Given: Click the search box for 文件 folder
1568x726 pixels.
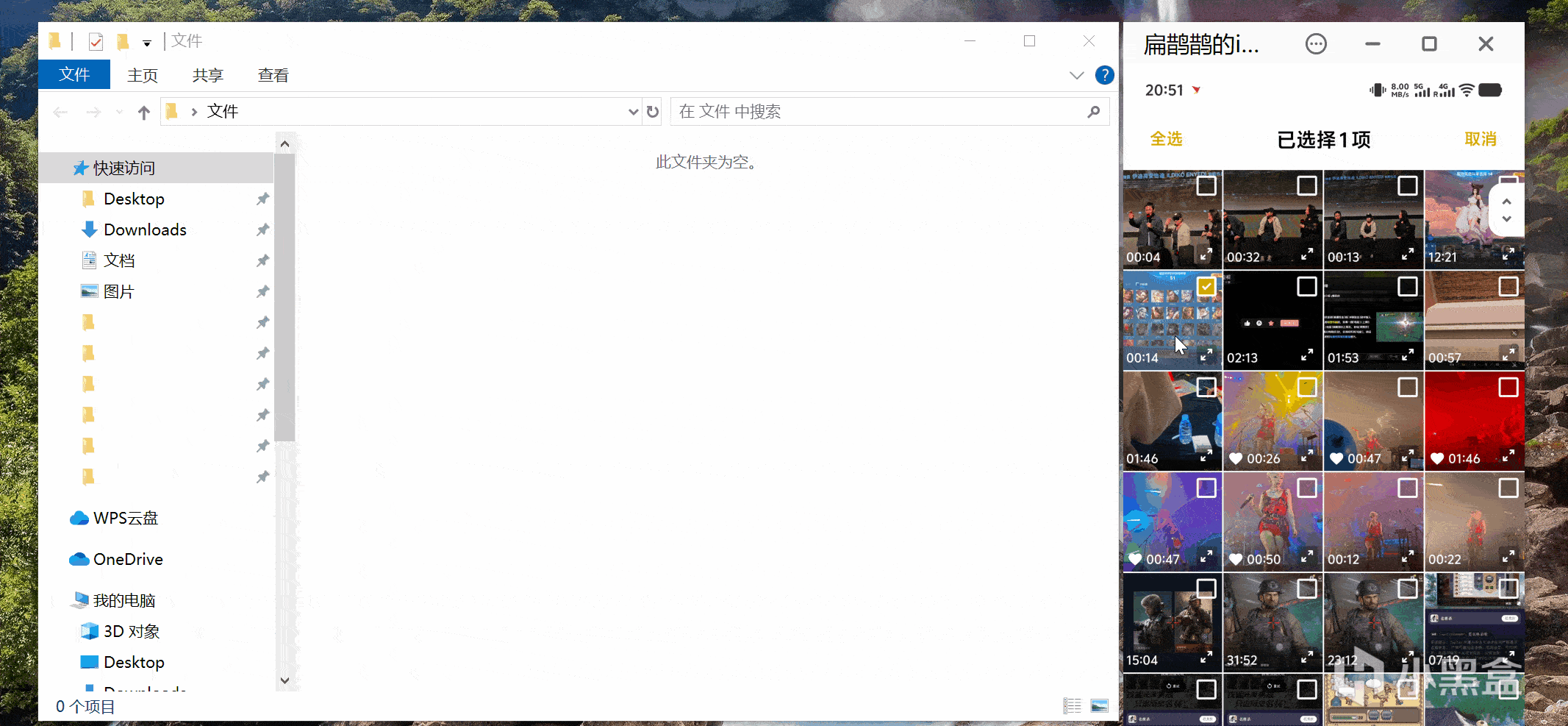Looking at the screenshot, I should (x=889, y=112).
